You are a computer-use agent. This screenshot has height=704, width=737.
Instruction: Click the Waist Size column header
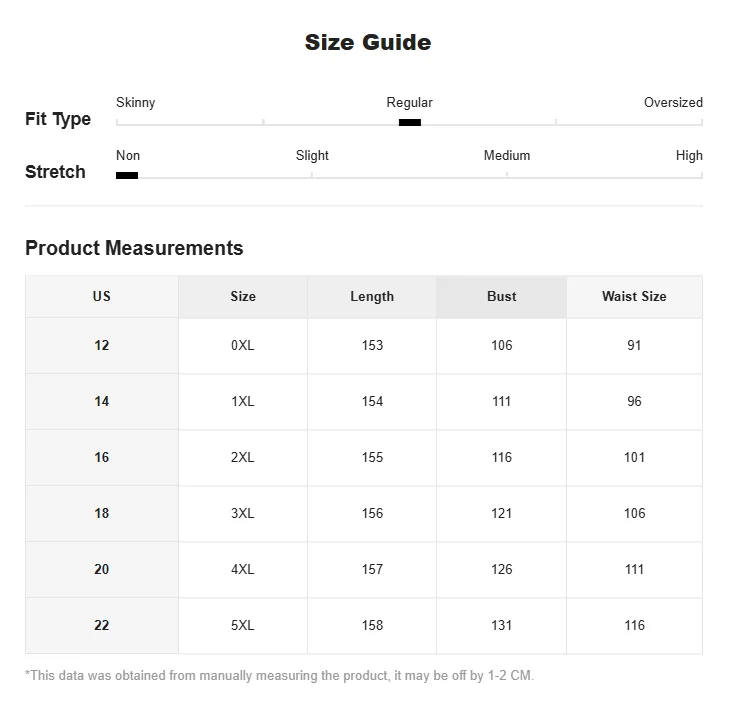[x=635, y=297]
